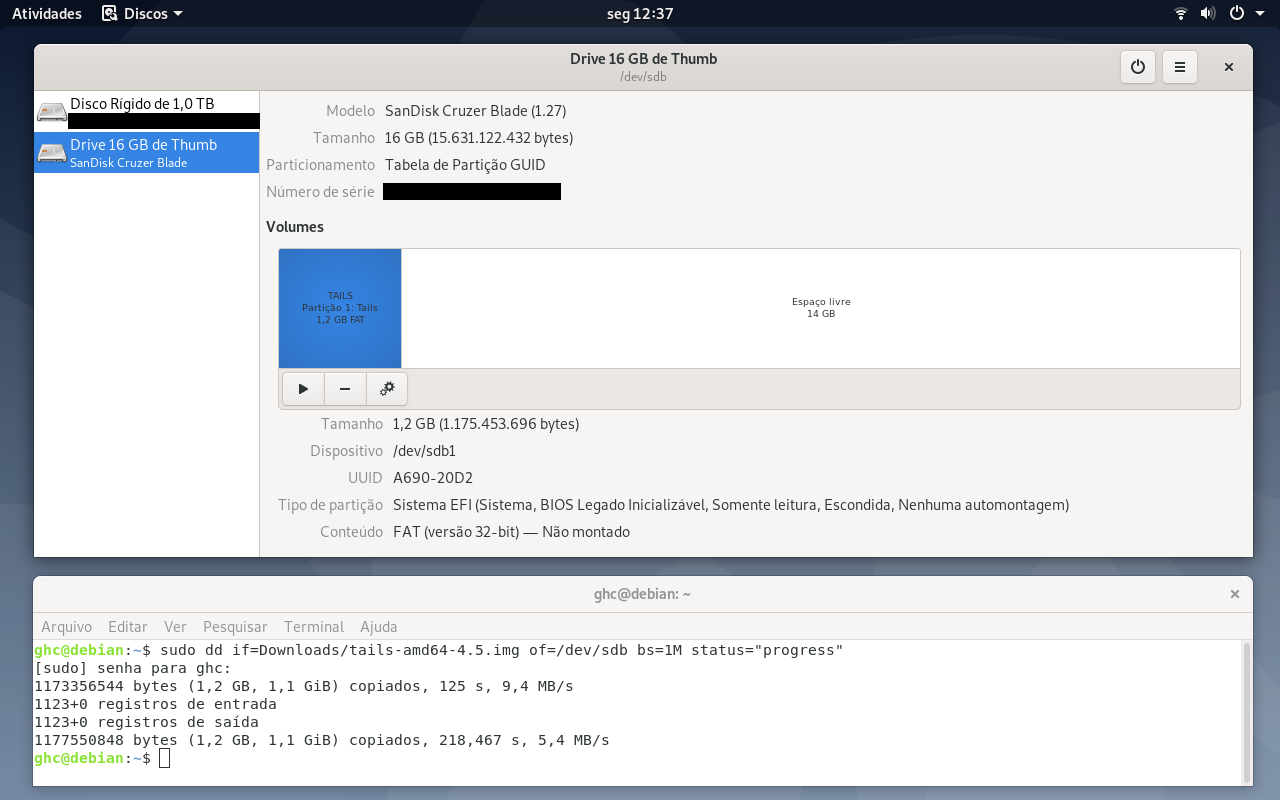Screen dimensions: 1280x800
Task: Select the 1,0 TB hard disk
Action: click(x=146, y=111)
